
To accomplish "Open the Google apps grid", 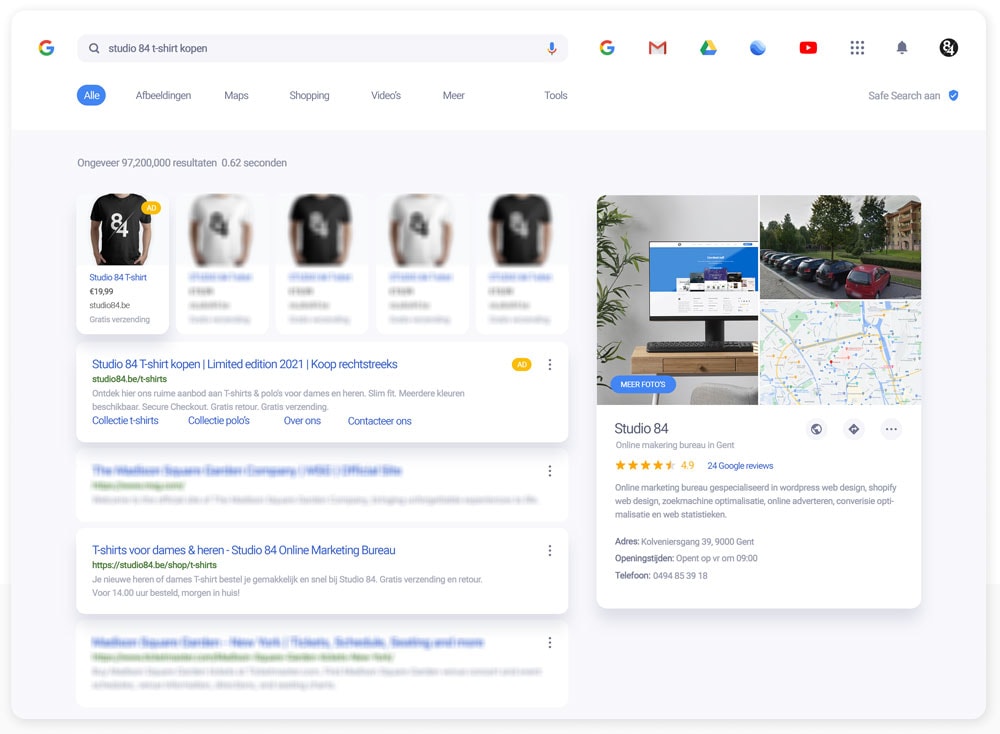I will pyautogui.click(x=857, y=48).
